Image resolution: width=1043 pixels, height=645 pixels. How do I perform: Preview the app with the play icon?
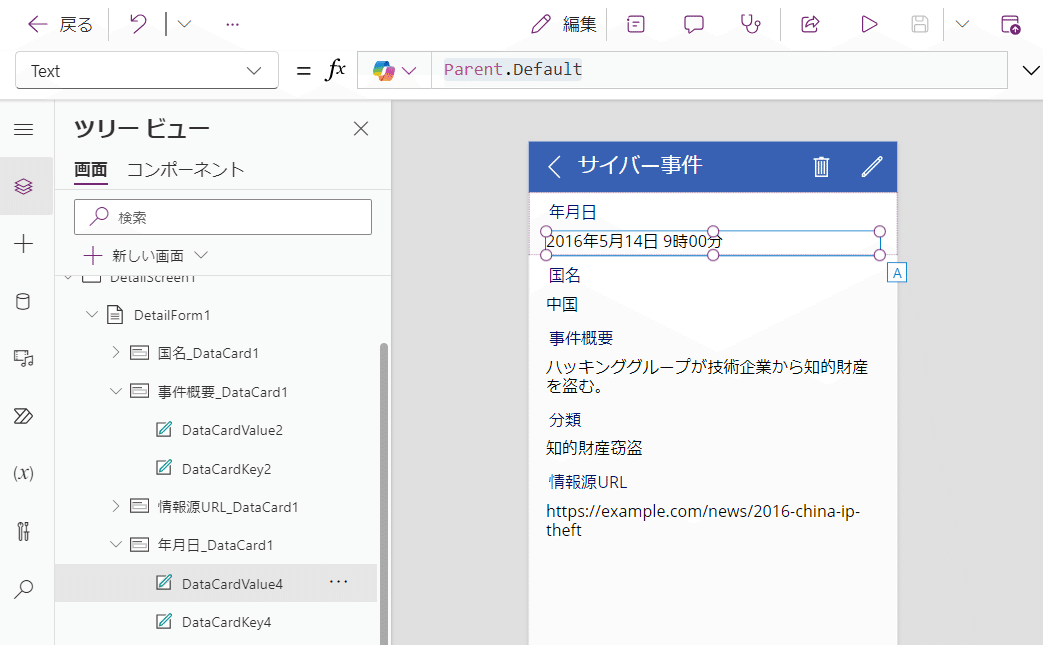pyautogui.click(x=869, y=25)
